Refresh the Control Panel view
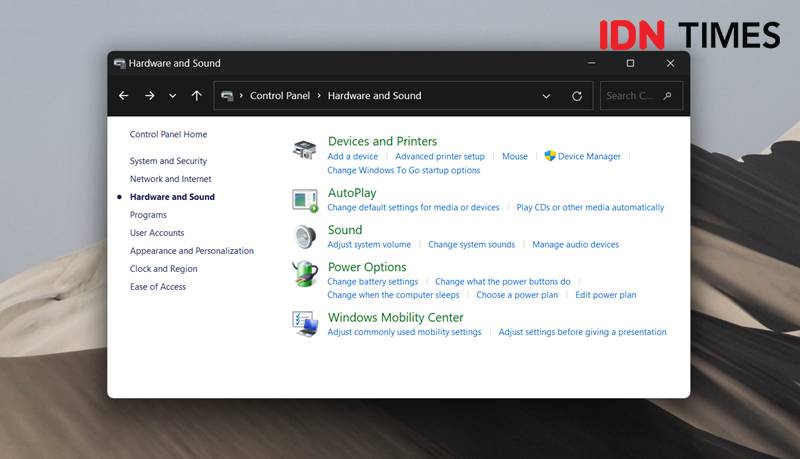Image resolution: width=800 pixels, height=459 pixels. click(577, 96)
